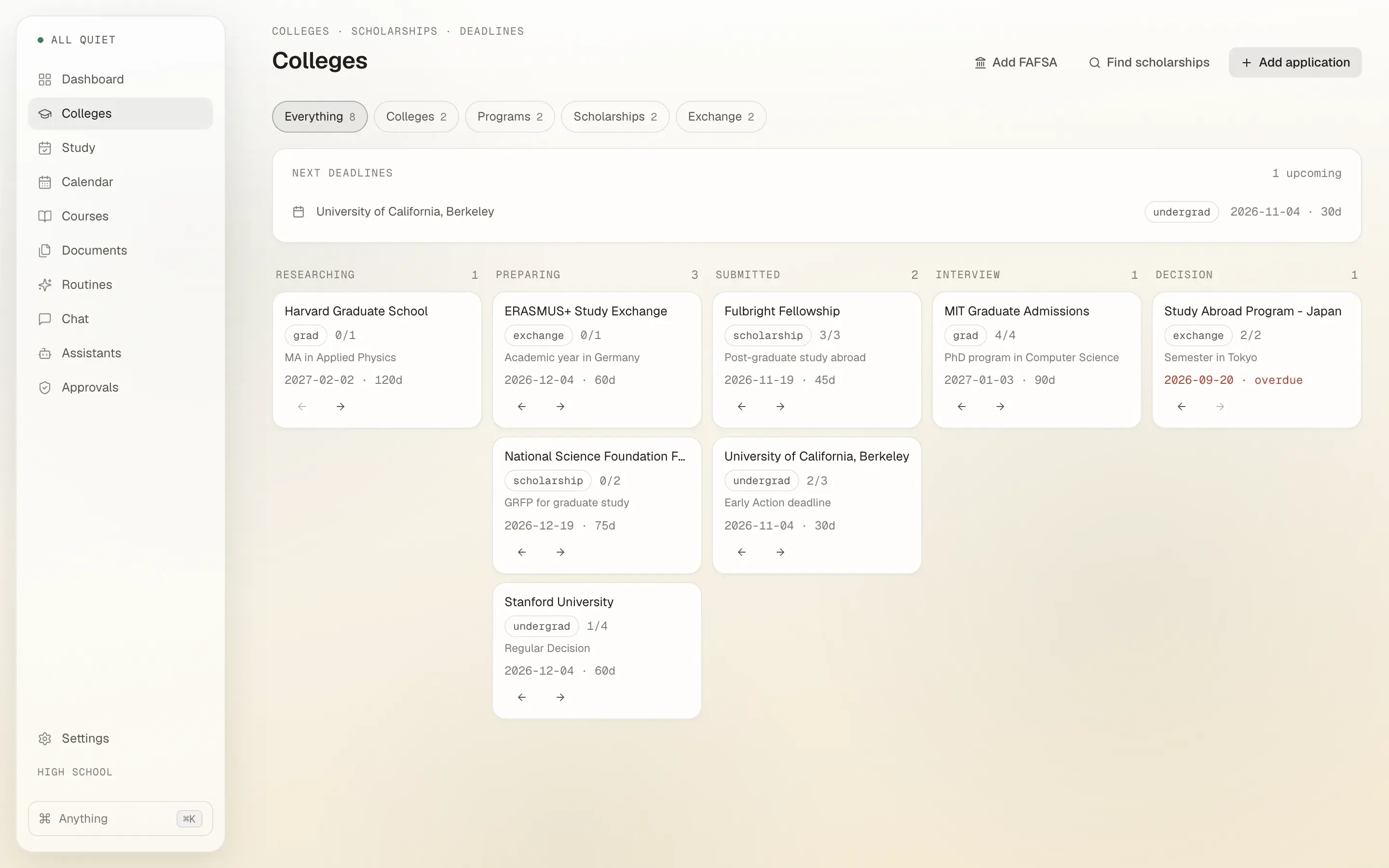Click the Anything command search field
Image resolution: width=1389 pixels, height=868 pixels.
pos(120,819)
